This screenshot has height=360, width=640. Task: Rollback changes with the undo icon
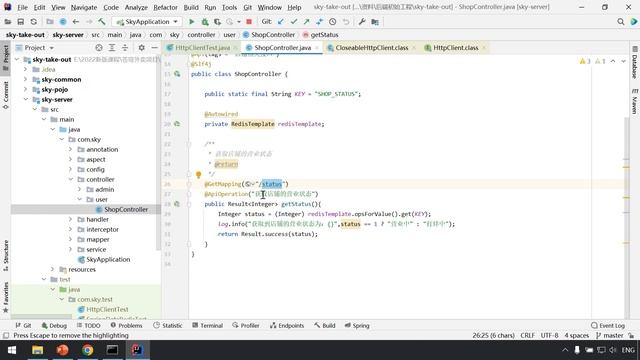346,22
